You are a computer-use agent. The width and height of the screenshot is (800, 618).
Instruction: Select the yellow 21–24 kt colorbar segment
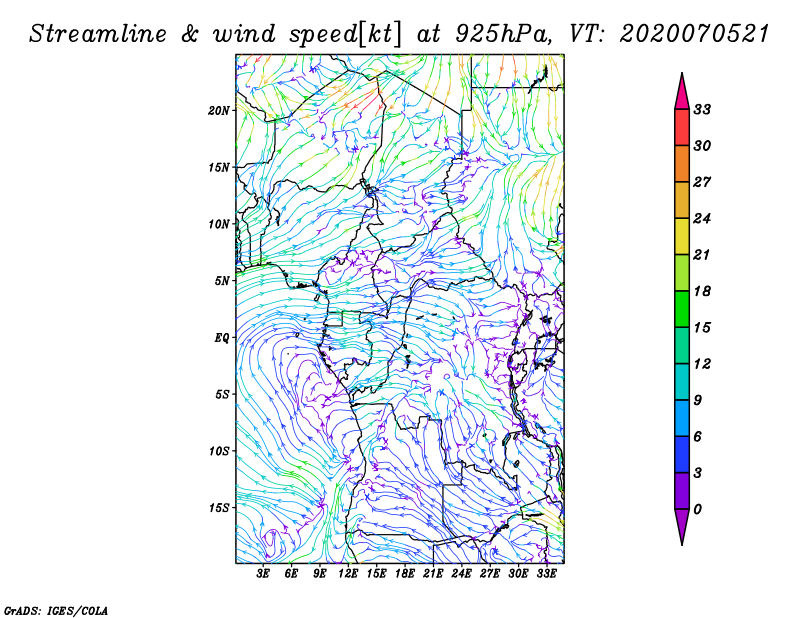click(x=682, y=236)
